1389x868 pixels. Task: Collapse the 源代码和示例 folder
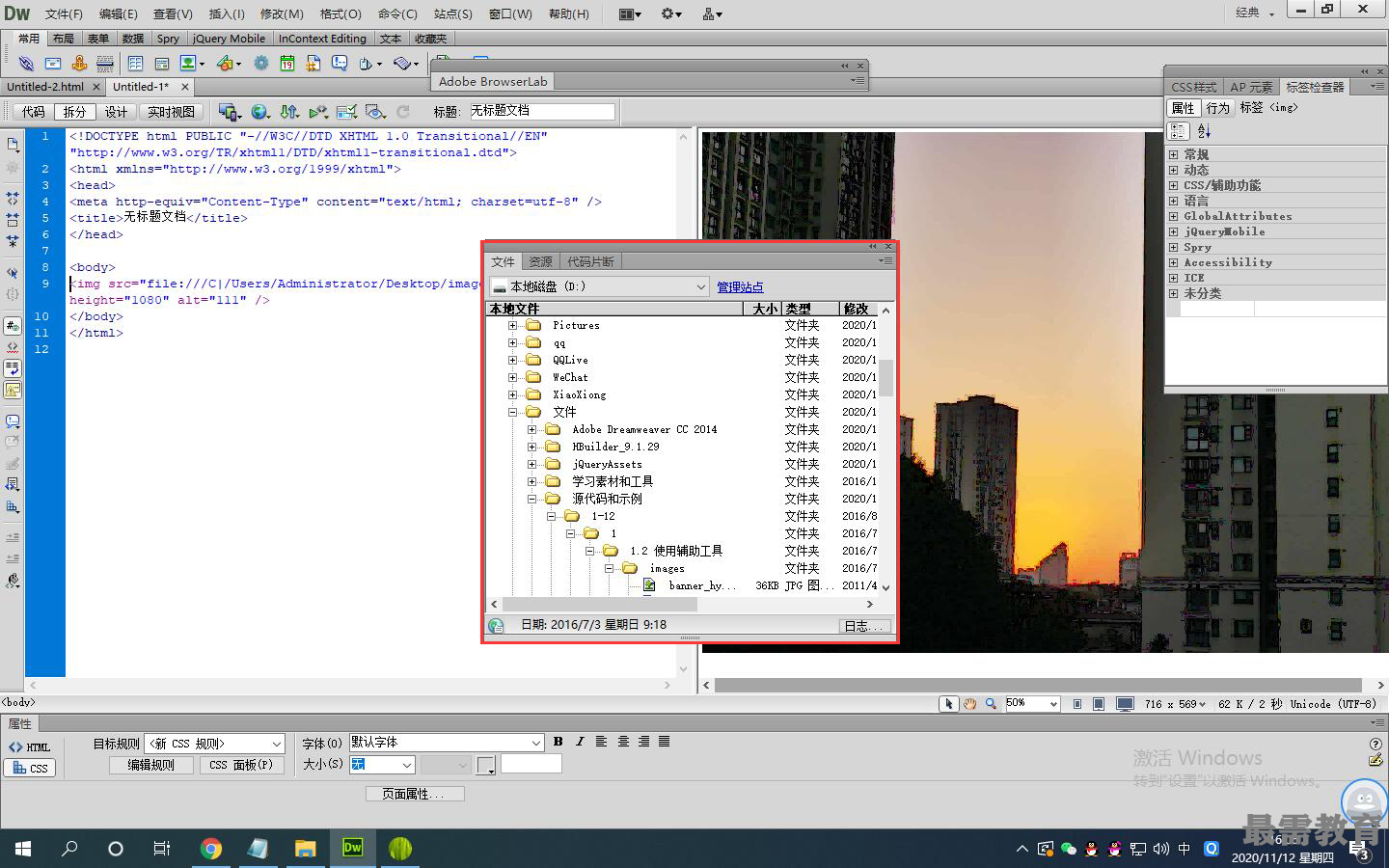[531, 500]
